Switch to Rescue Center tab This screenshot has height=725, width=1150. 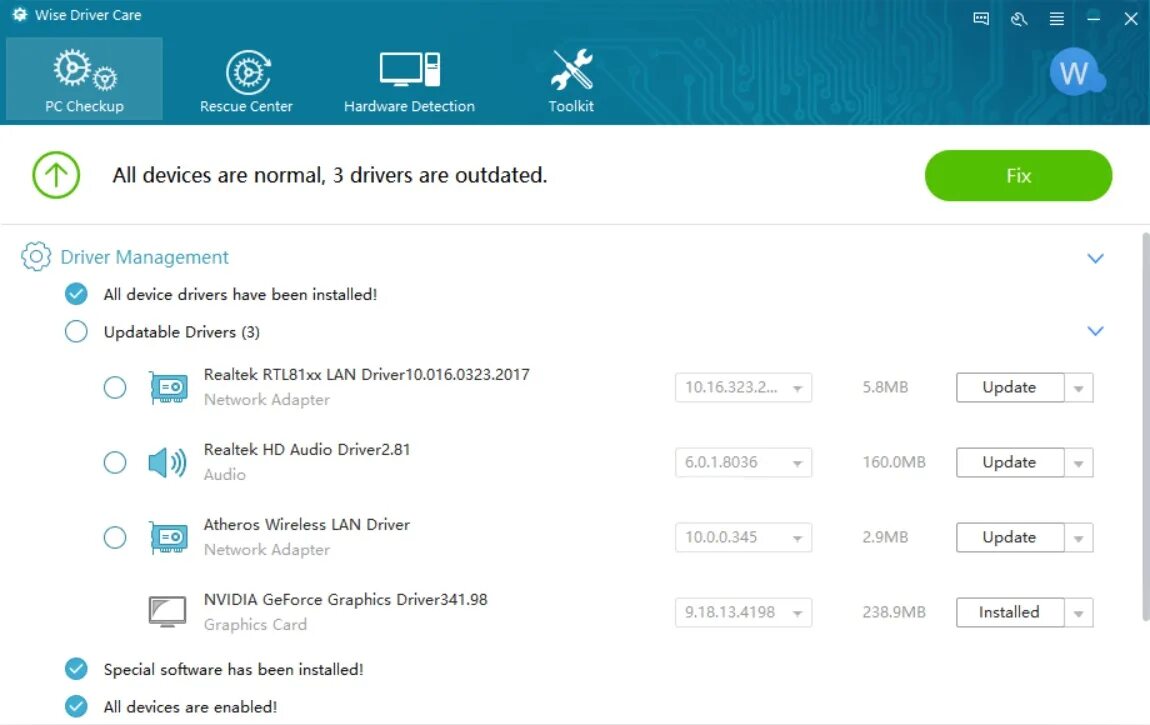point(246,81)
